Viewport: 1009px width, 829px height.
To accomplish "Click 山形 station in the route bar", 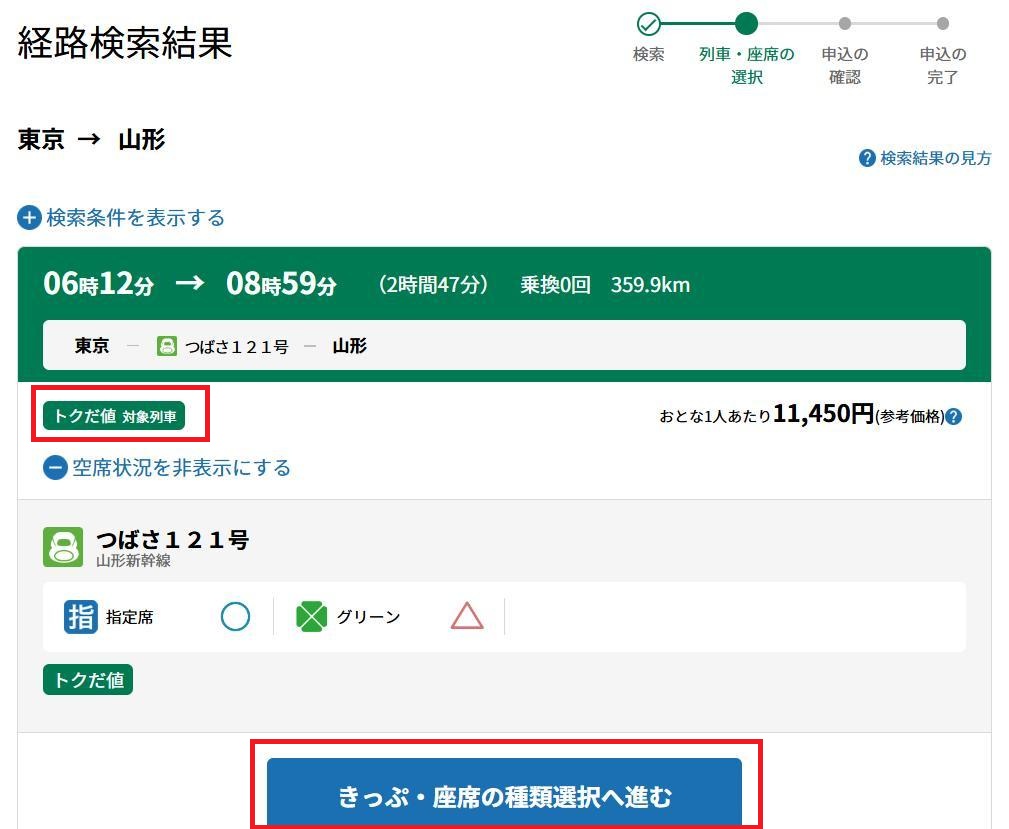I will [x=349, y=346].
